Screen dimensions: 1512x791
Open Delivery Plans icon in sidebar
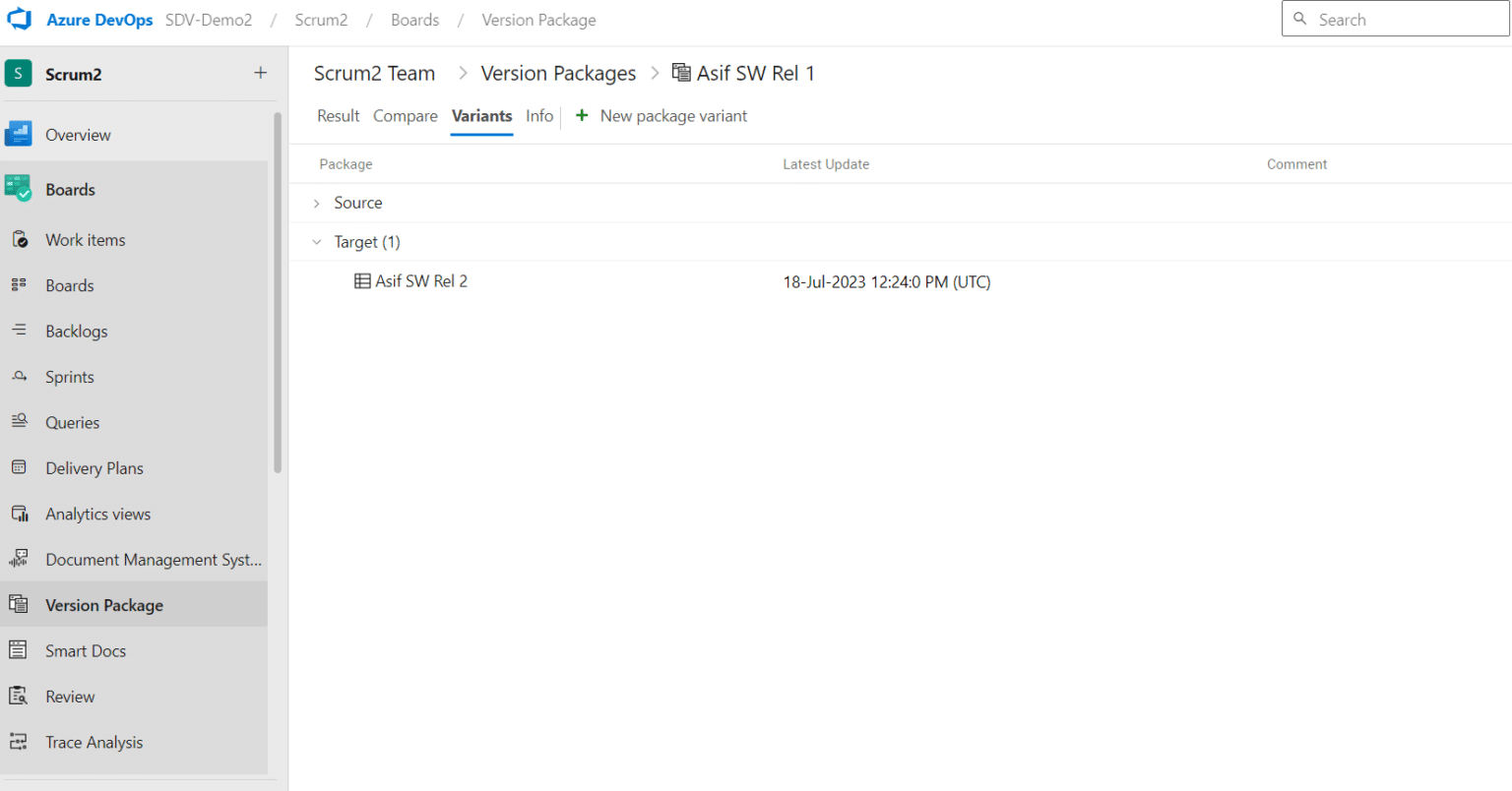[x=19, y=467]
